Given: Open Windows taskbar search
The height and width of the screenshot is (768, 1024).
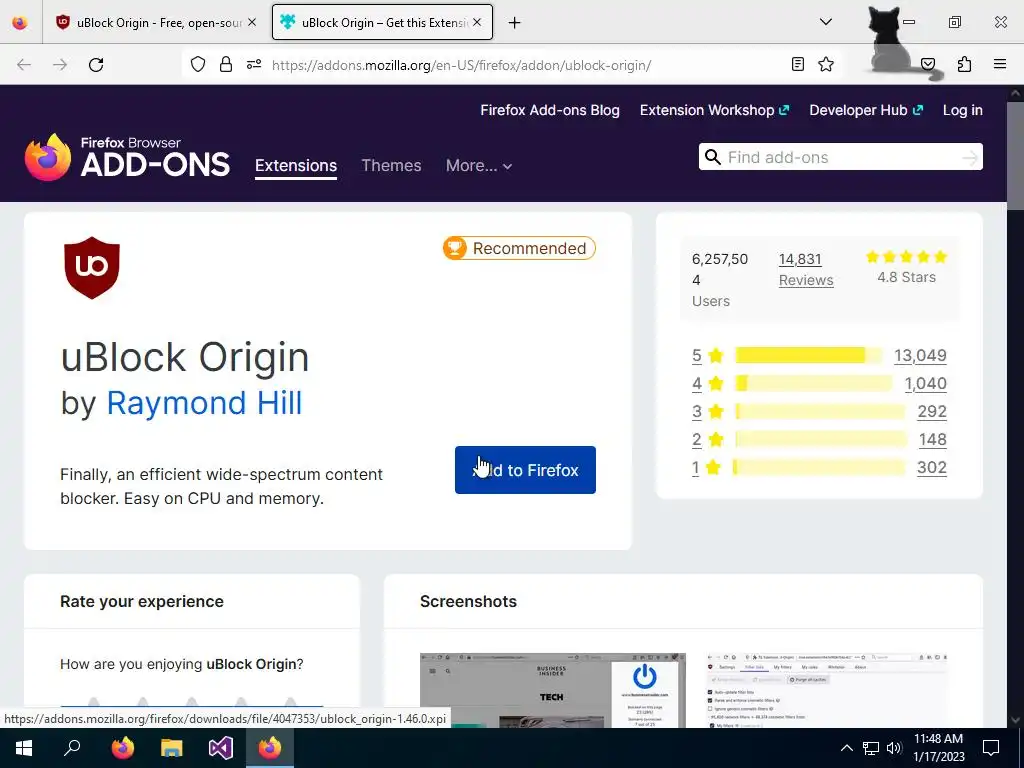Looking at the screenshot, I should [72, 748].
